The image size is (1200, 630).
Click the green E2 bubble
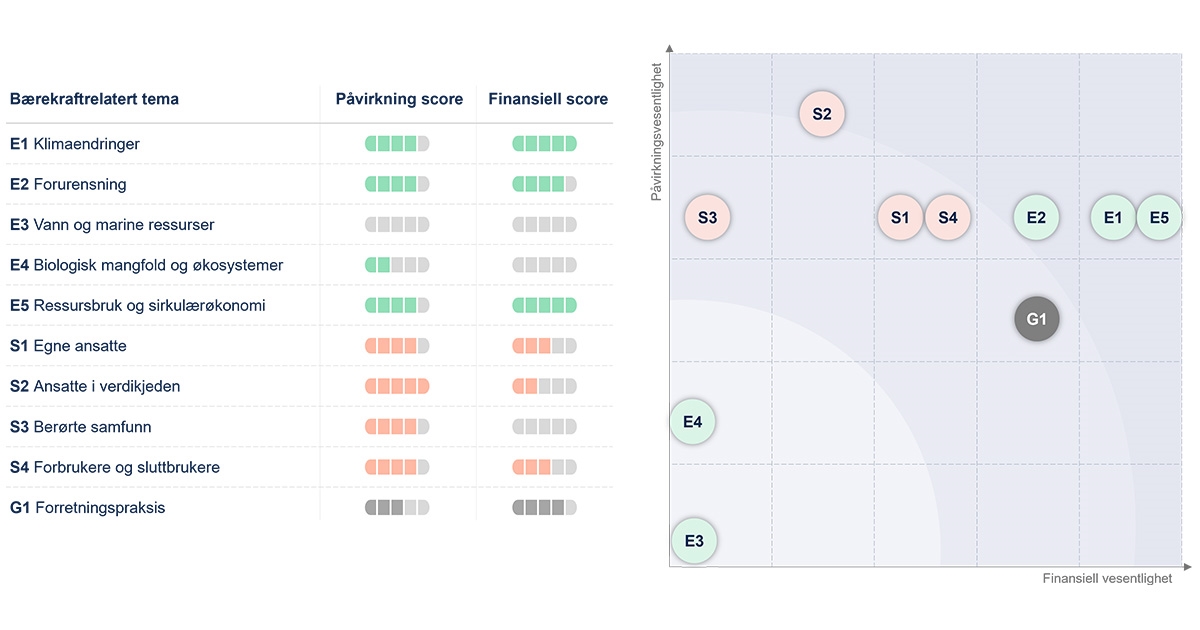[x=1036, y=217]
